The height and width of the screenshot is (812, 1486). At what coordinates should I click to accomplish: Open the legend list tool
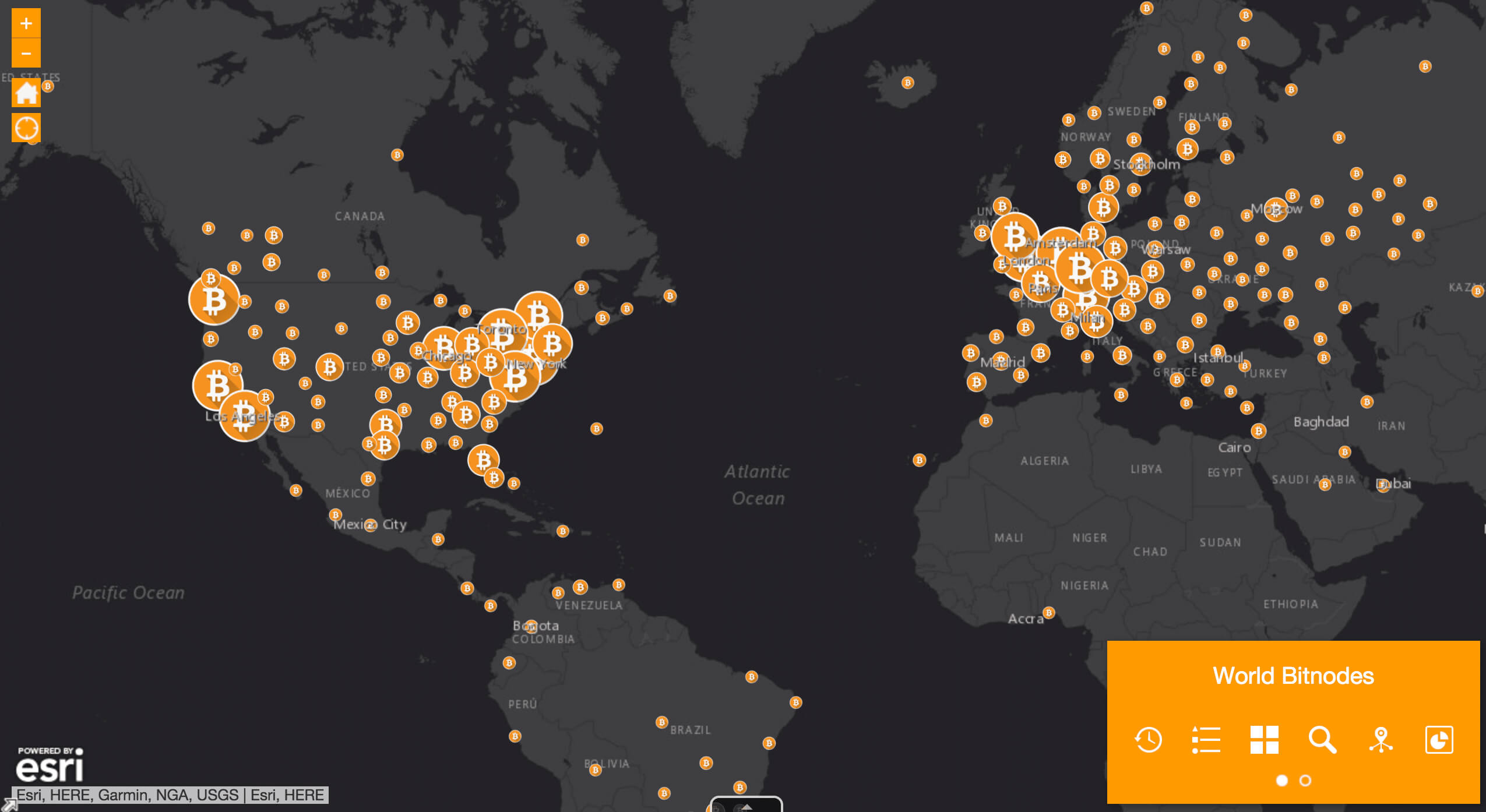pyautogui.click(x=1206, y=740)
